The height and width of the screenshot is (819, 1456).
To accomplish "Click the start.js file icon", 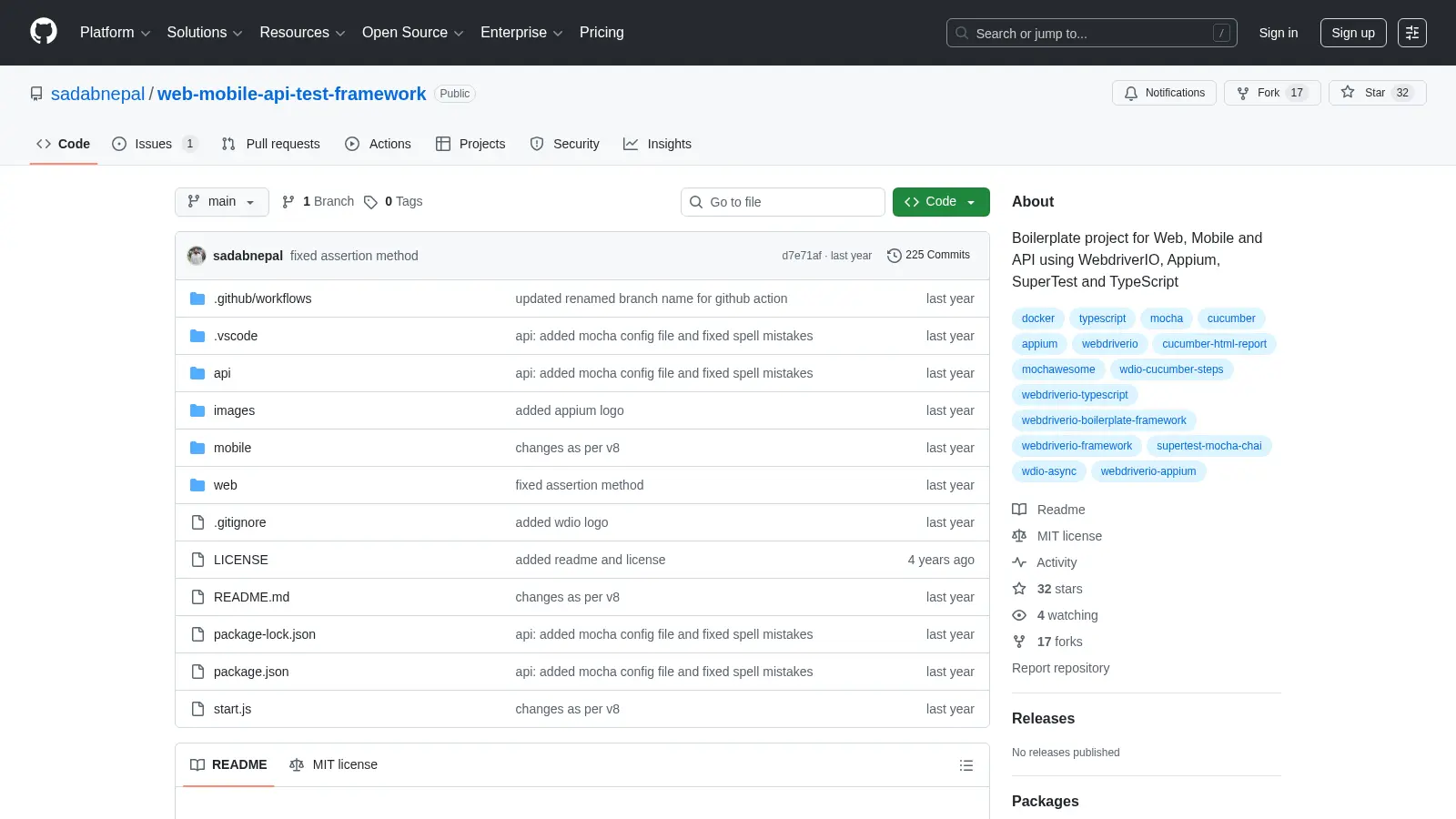I will [197, 709].
